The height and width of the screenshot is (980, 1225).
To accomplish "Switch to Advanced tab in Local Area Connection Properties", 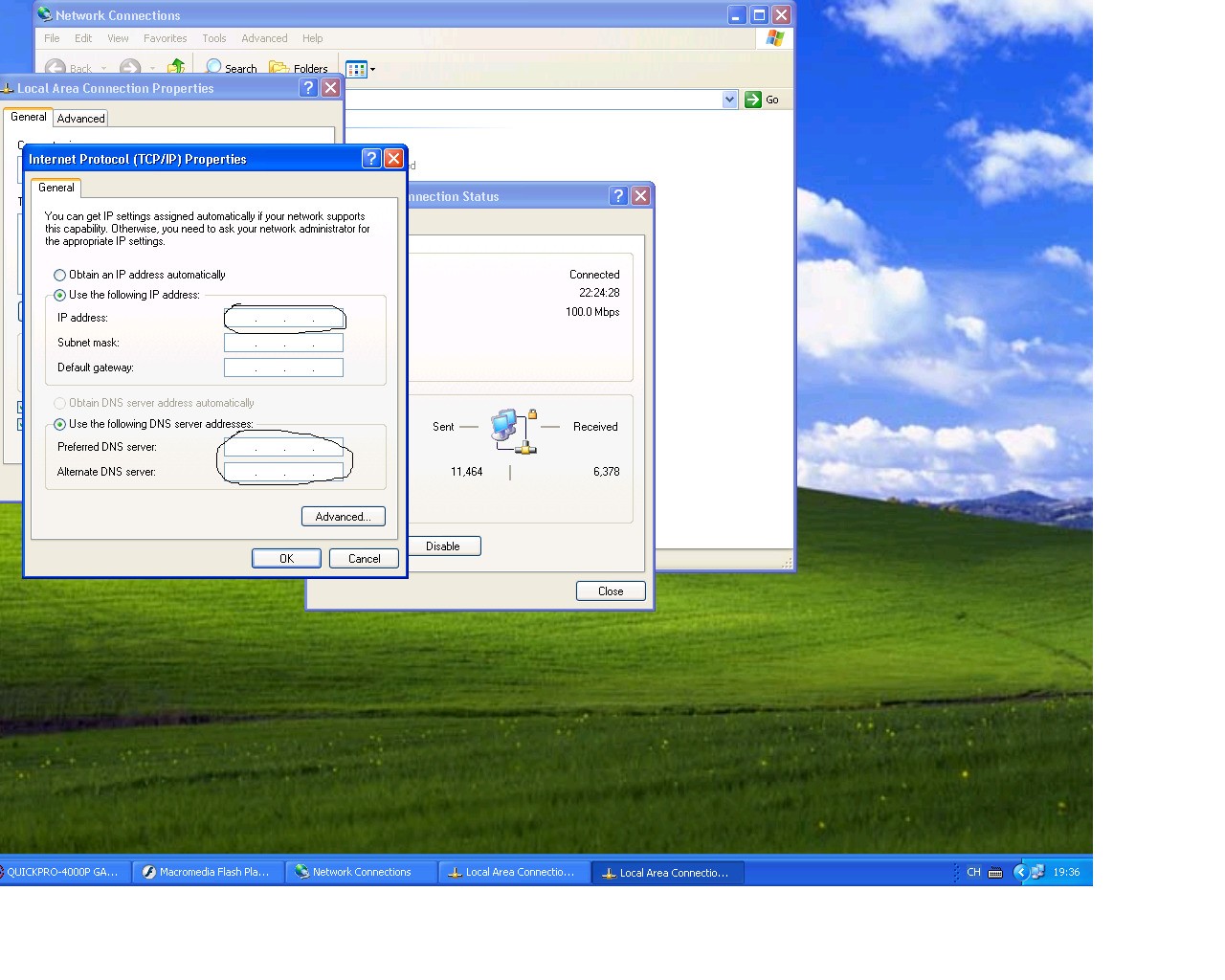I will (x=80, y=119).
